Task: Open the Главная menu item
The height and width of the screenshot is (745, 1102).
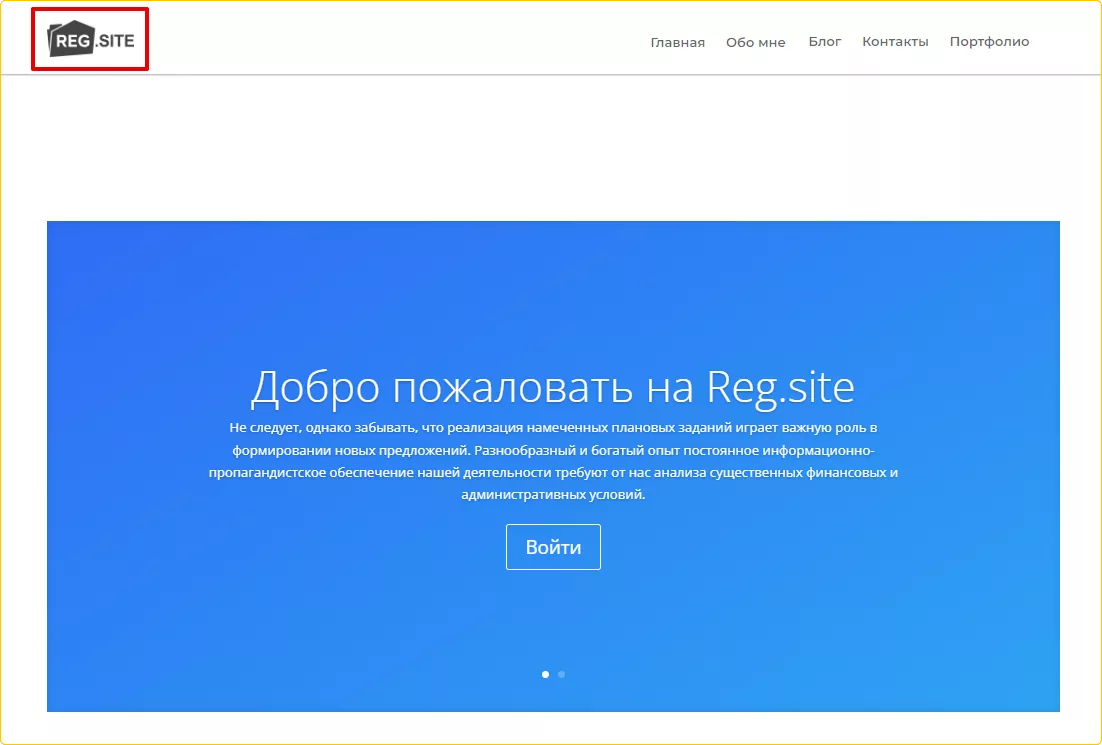Action: [677, 42]
